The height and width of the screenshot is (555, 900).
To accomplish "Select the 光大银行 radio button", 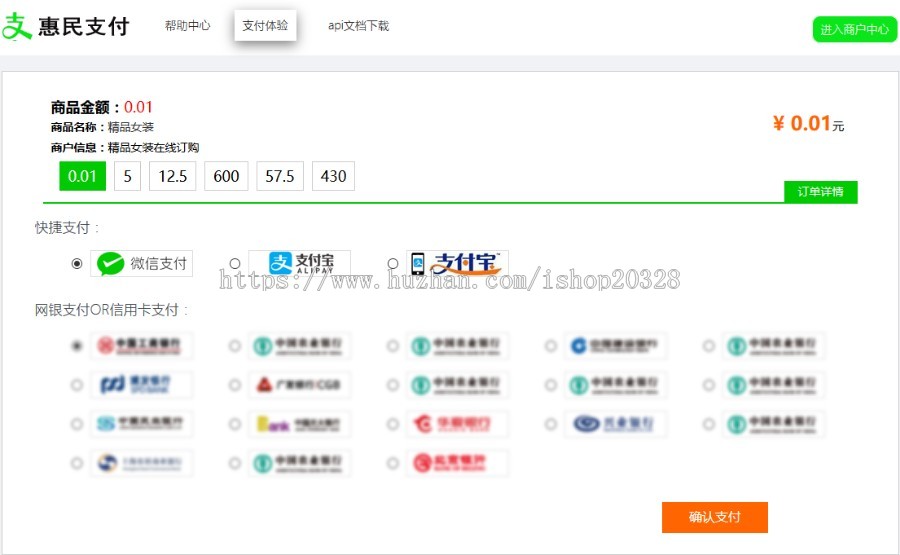I will tap(235, 424).
